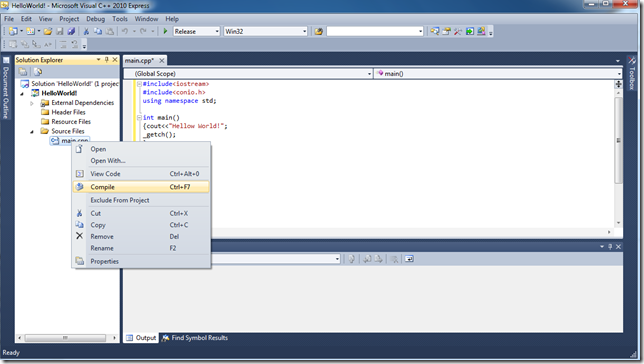Open the File menu
This screenshot has height=364, width=644.
9,19
